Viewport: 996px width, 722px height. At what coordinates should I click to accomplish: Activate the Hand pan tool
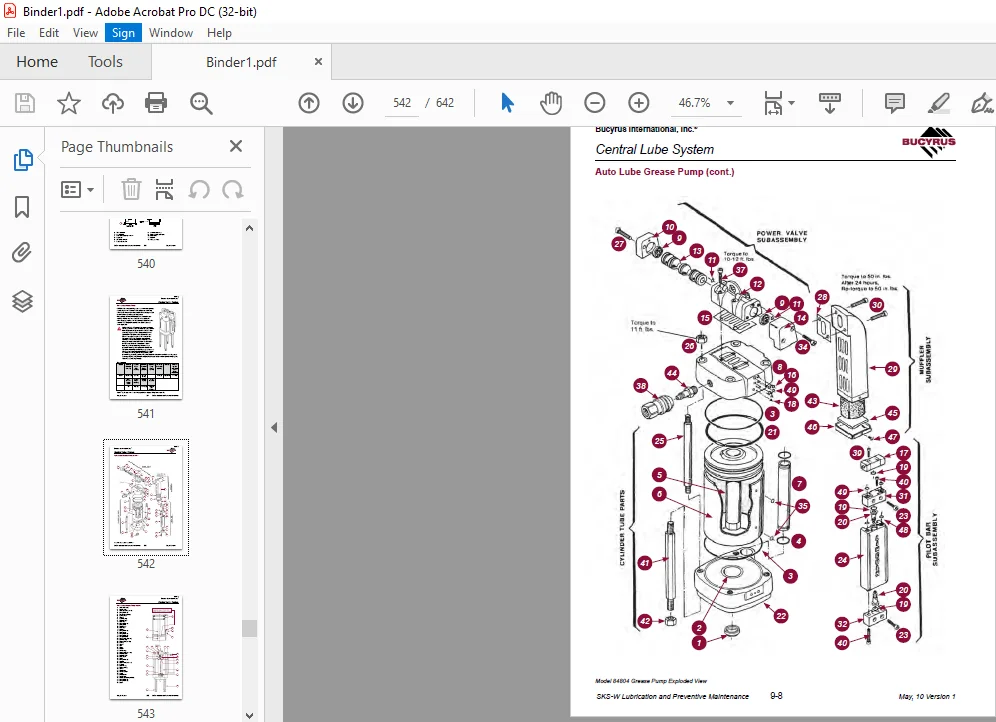tap(551, 103)
